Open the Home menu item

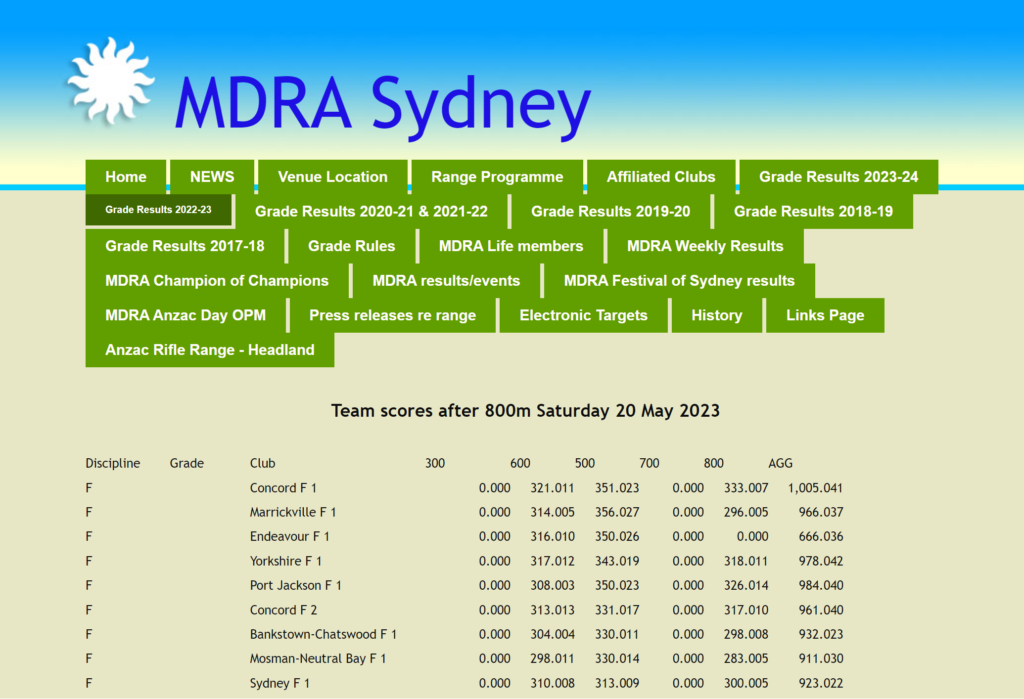click(x=126, y=177)
